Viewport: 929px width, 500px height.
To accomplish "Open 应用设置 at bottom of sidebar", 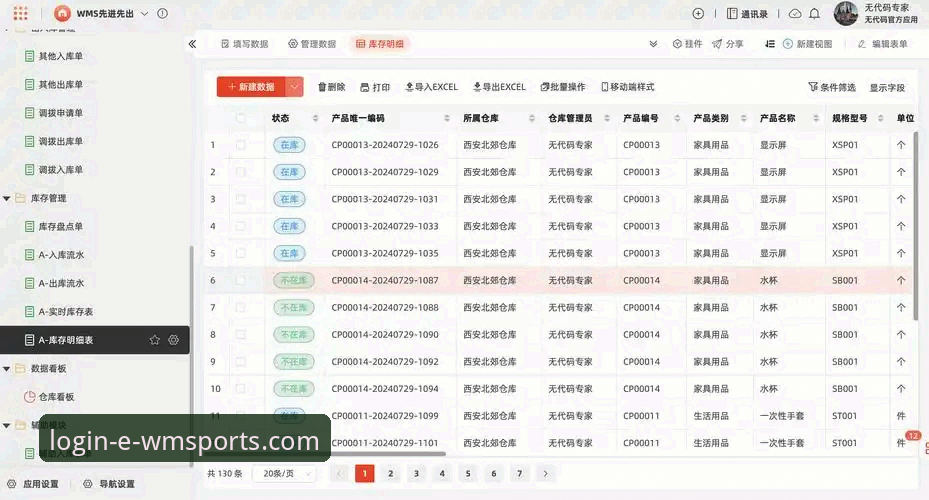I will [34, 484].
